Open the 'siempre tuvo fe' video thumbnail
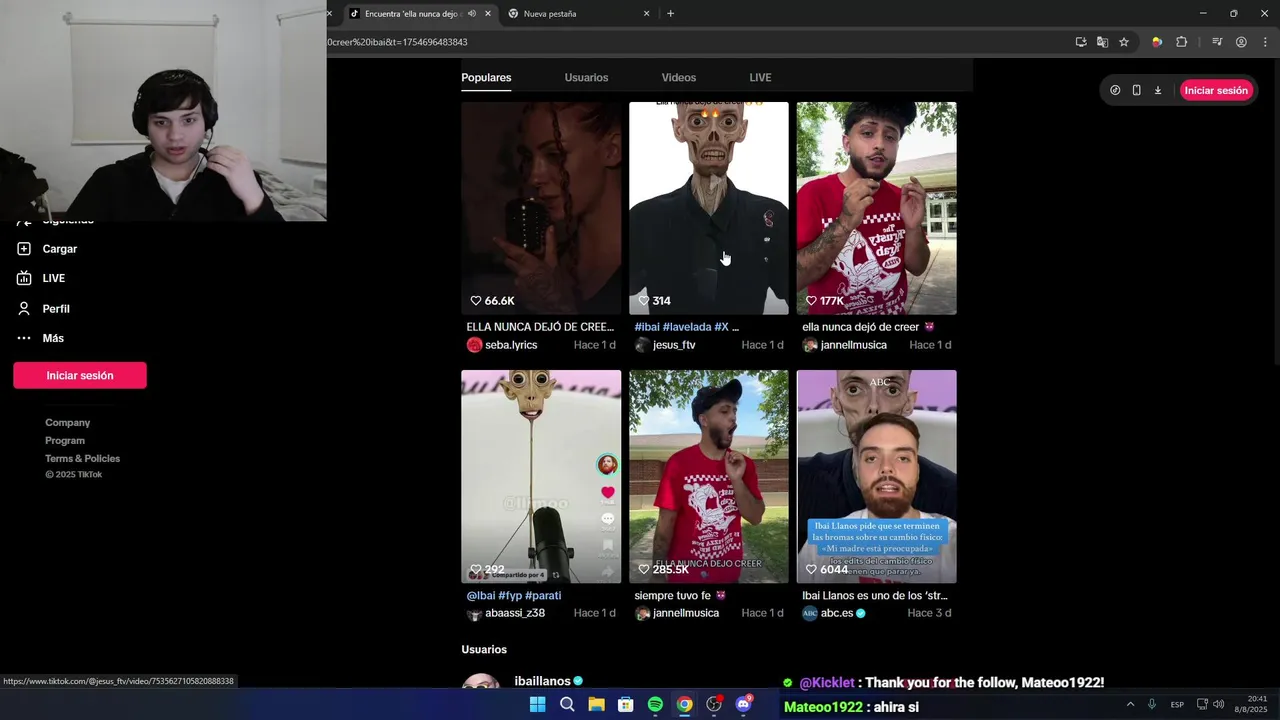Viewport: 1280px width, 720px height. click(709, 477)
